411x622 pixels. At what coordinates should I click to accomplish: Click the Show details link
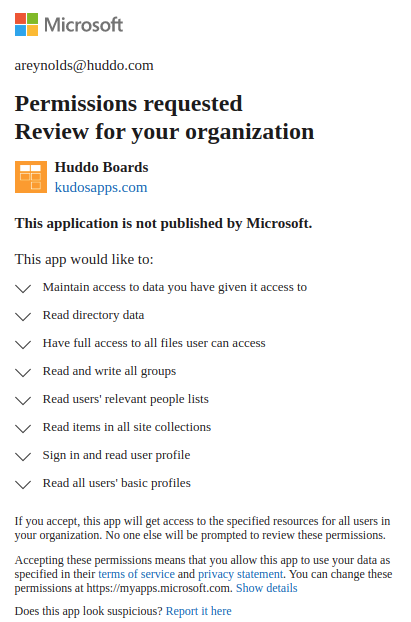coord(267,588)
